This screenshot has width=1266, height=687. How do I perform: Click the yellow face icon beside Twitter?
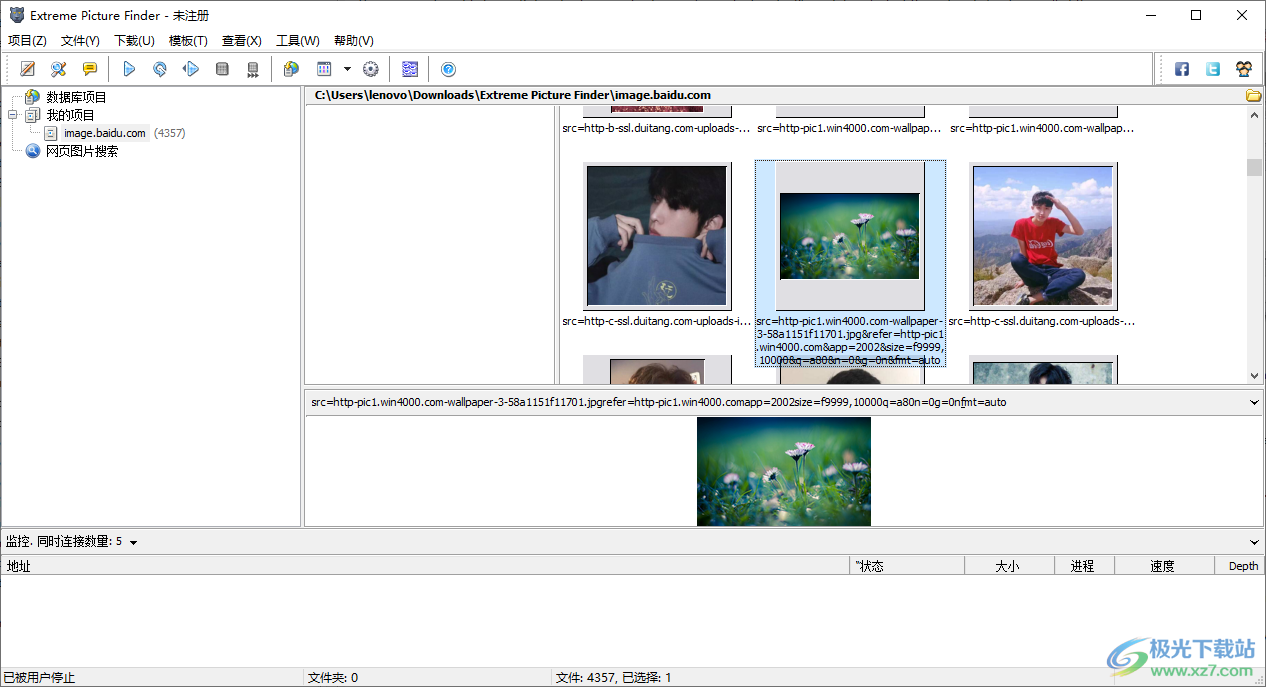click(x=1244, y=69)
